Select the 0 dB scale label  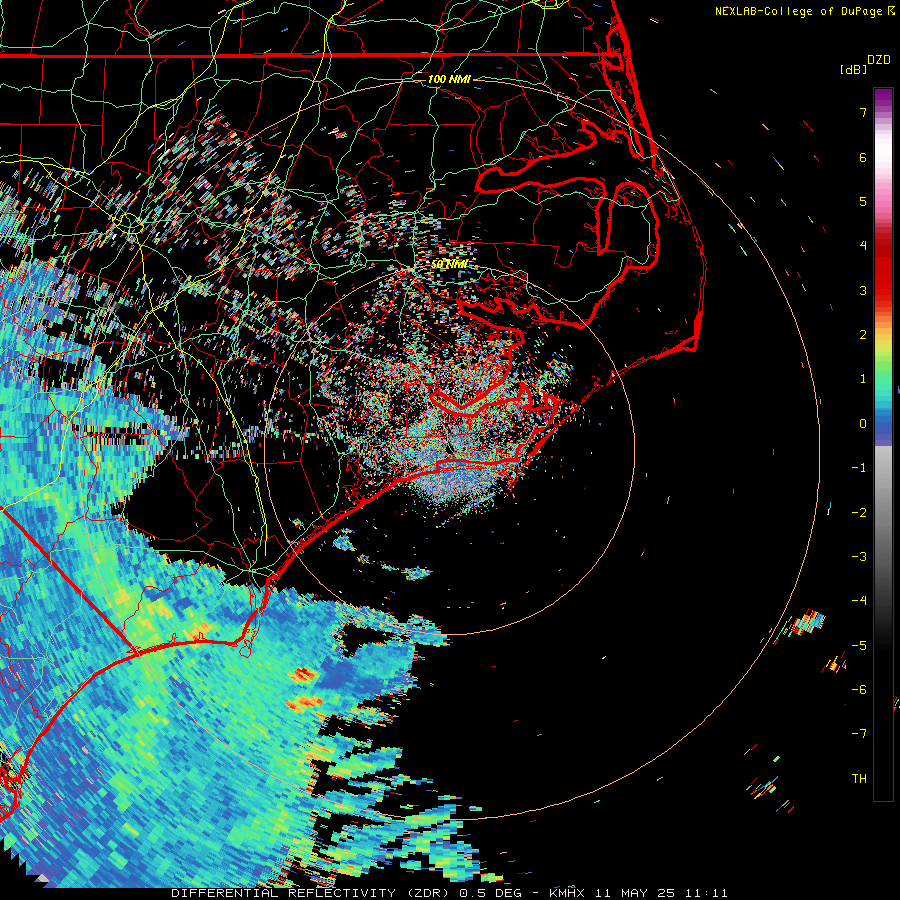click(x=863, y=424)
